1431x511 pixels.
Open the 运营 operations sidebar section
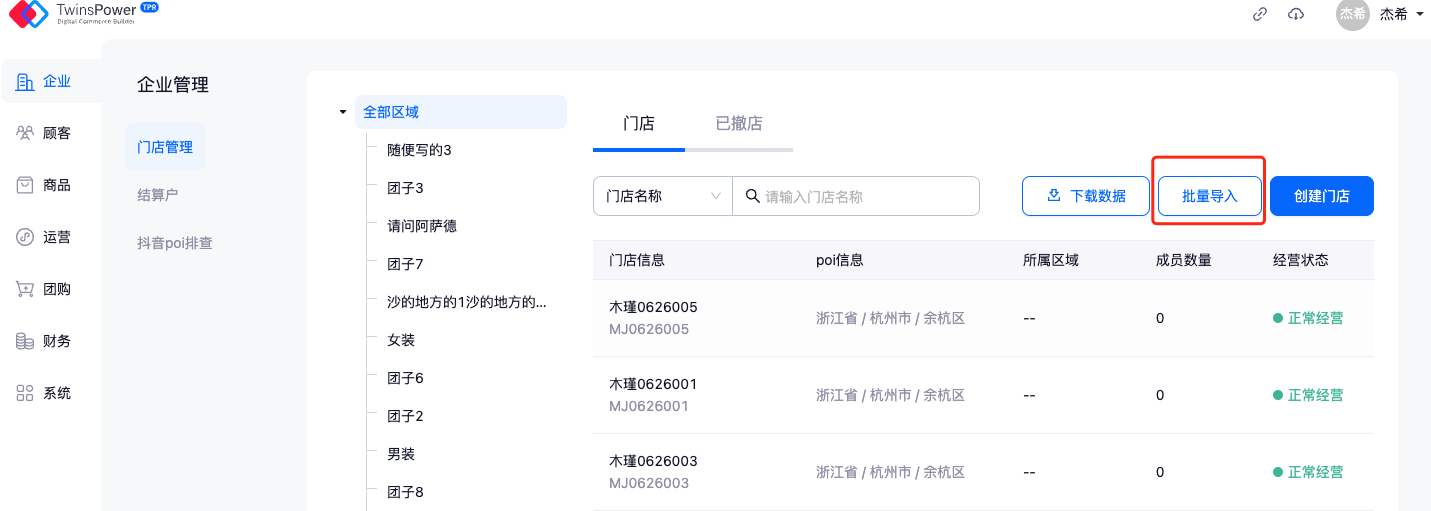(x=45, y=237)
